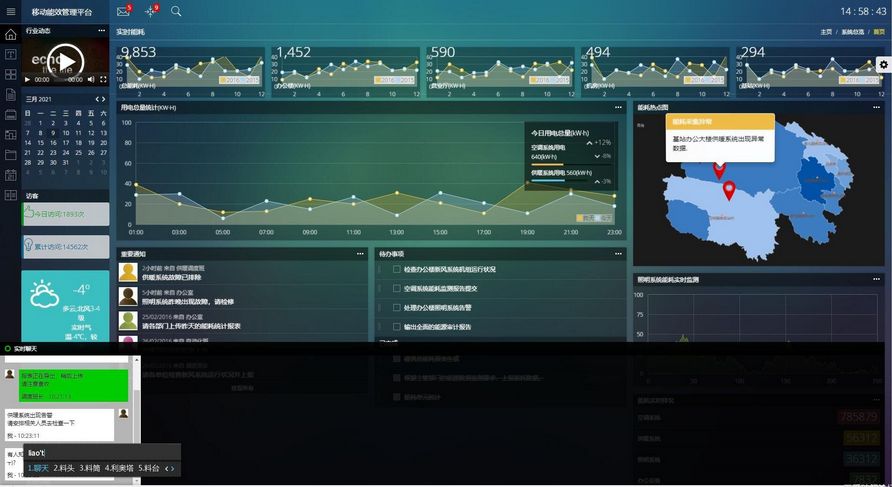Screen dimensions: 892x487
Task: Mute the video volume speaker icon
Action: point(91,80)
